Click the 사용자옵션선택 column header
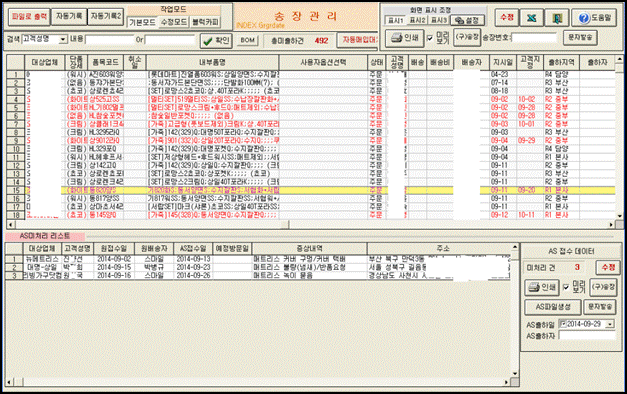 coord(323,62)
